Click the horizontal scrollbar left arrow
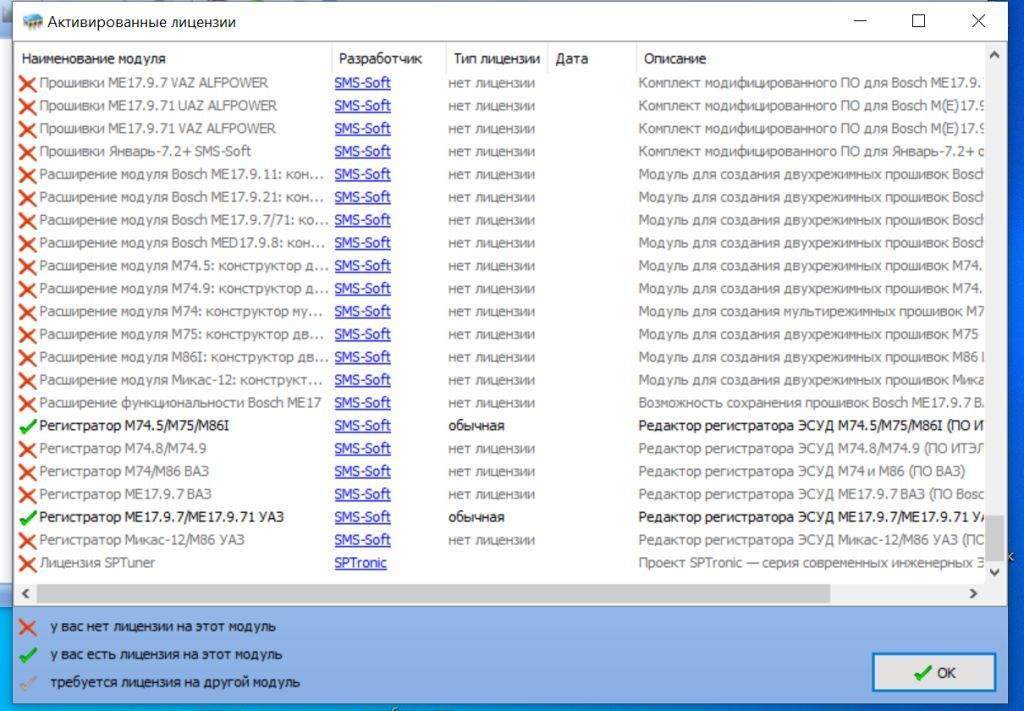1024x711 pixels. (25, 593)
